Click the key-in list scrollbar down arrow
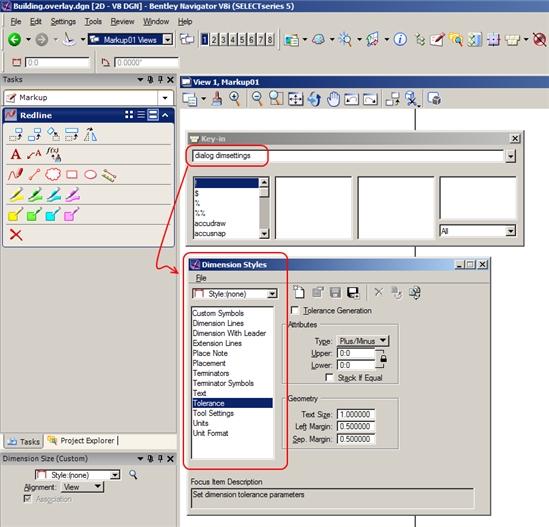Viewport: 549px width, 527px height. click(264, 234)
